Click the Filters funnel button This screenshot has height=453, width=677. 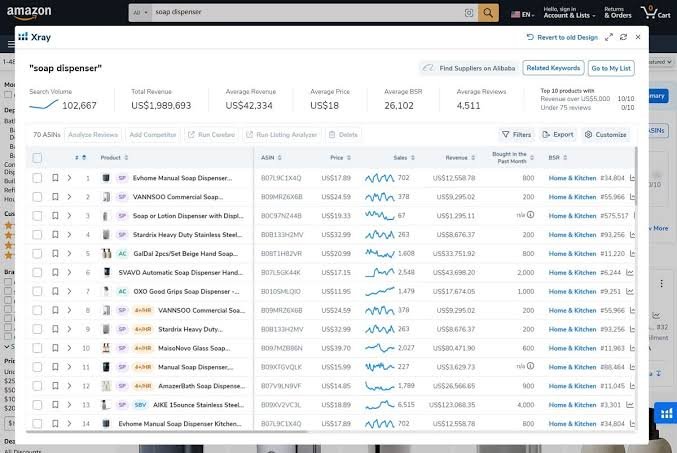[x=516, y=135]
